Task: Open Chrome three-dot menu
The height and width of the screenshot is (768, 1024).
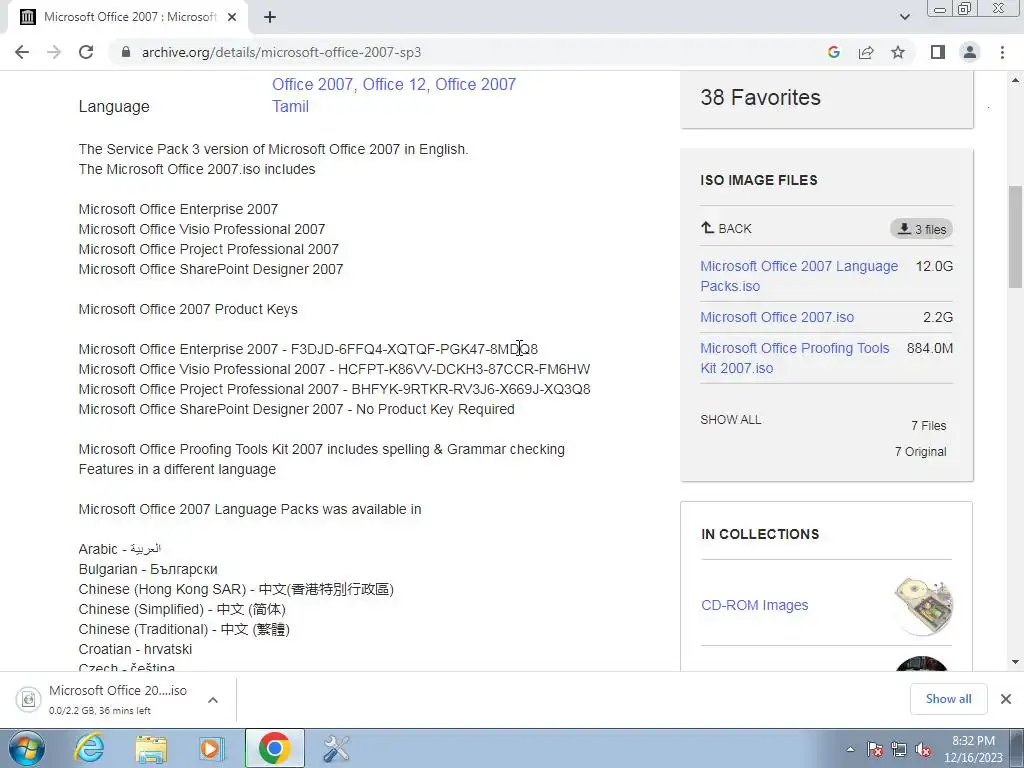Action: pos(1002,52)
